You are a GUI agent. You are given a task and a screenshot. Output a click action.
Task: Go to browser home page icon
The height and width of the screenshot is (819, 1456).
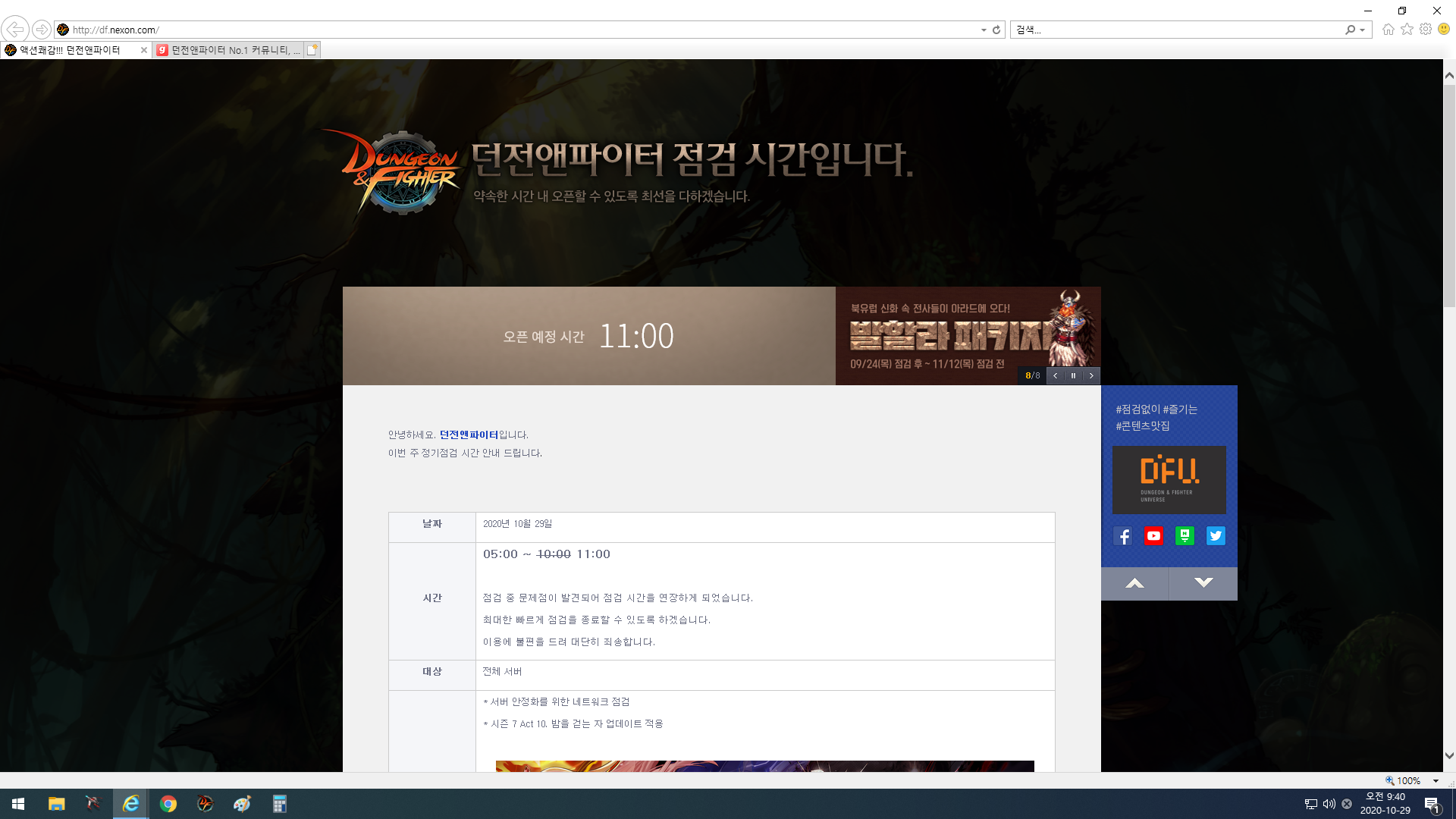pos(1389,30)
